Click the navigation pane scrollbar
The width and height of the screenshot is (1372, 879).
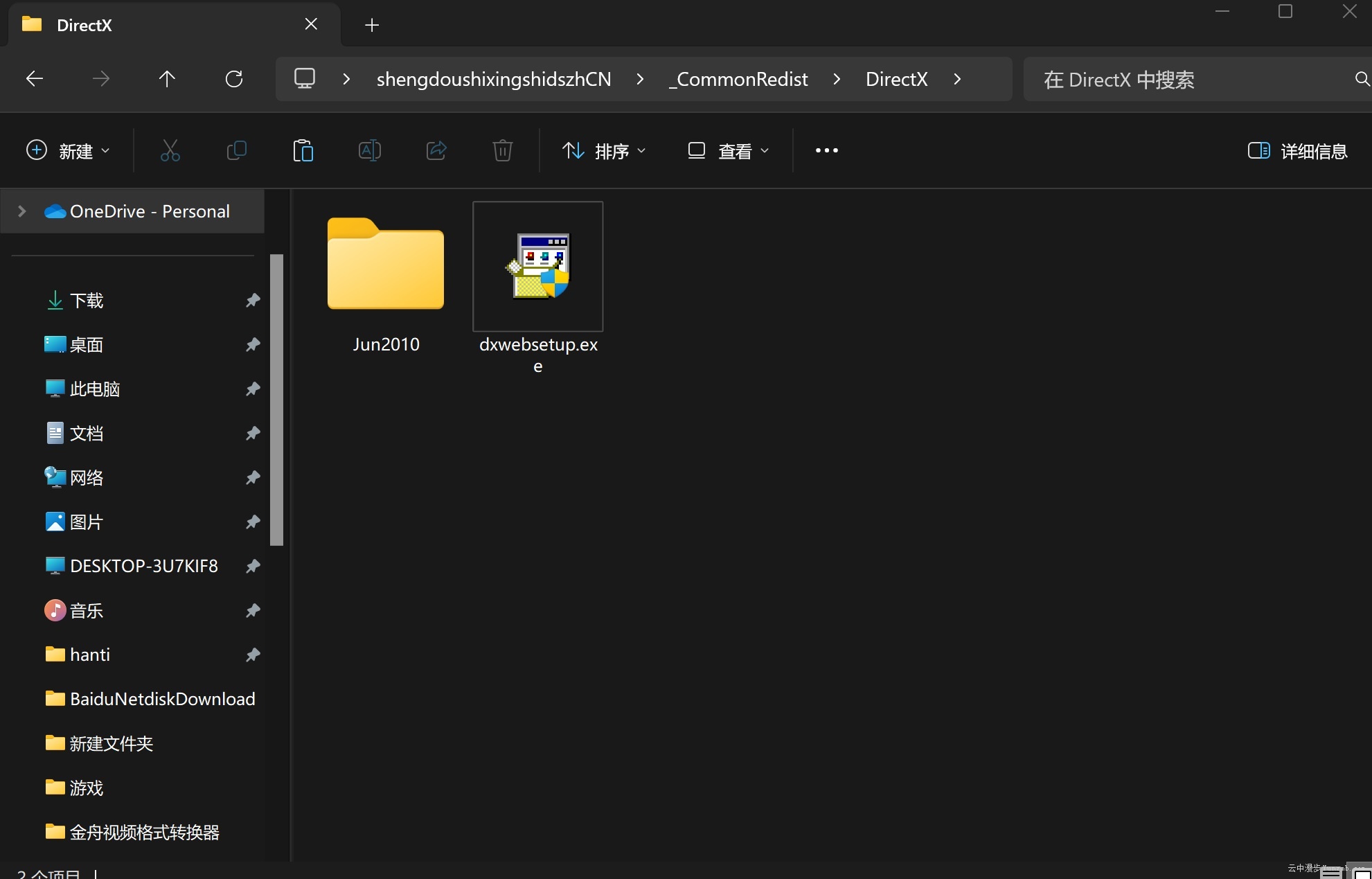click(277, 400)
